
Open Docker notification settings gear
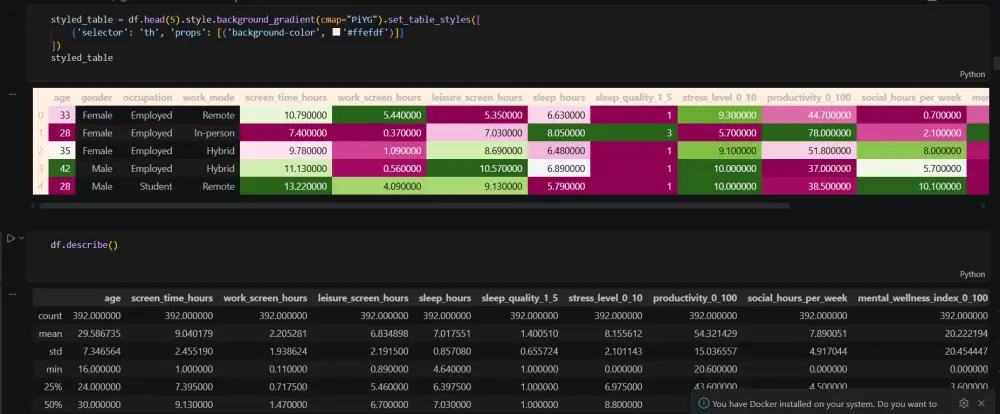coord(964,403)
